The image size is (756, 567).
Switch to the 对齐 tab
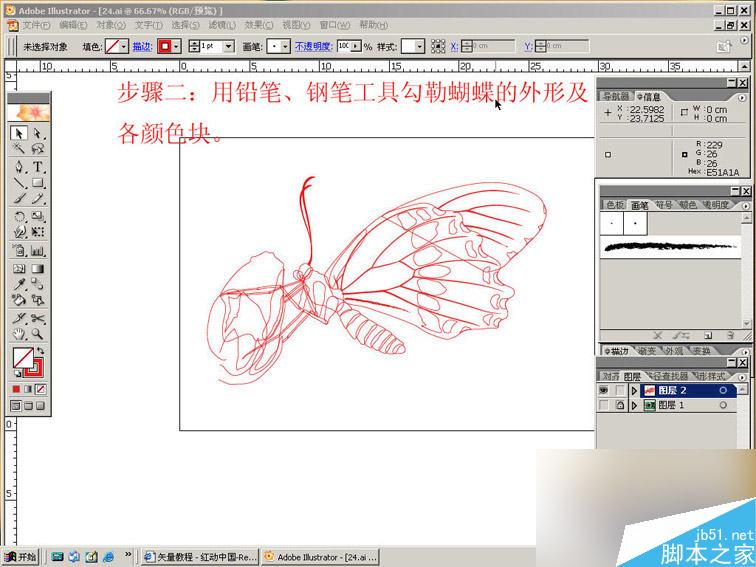coord(611,376)
